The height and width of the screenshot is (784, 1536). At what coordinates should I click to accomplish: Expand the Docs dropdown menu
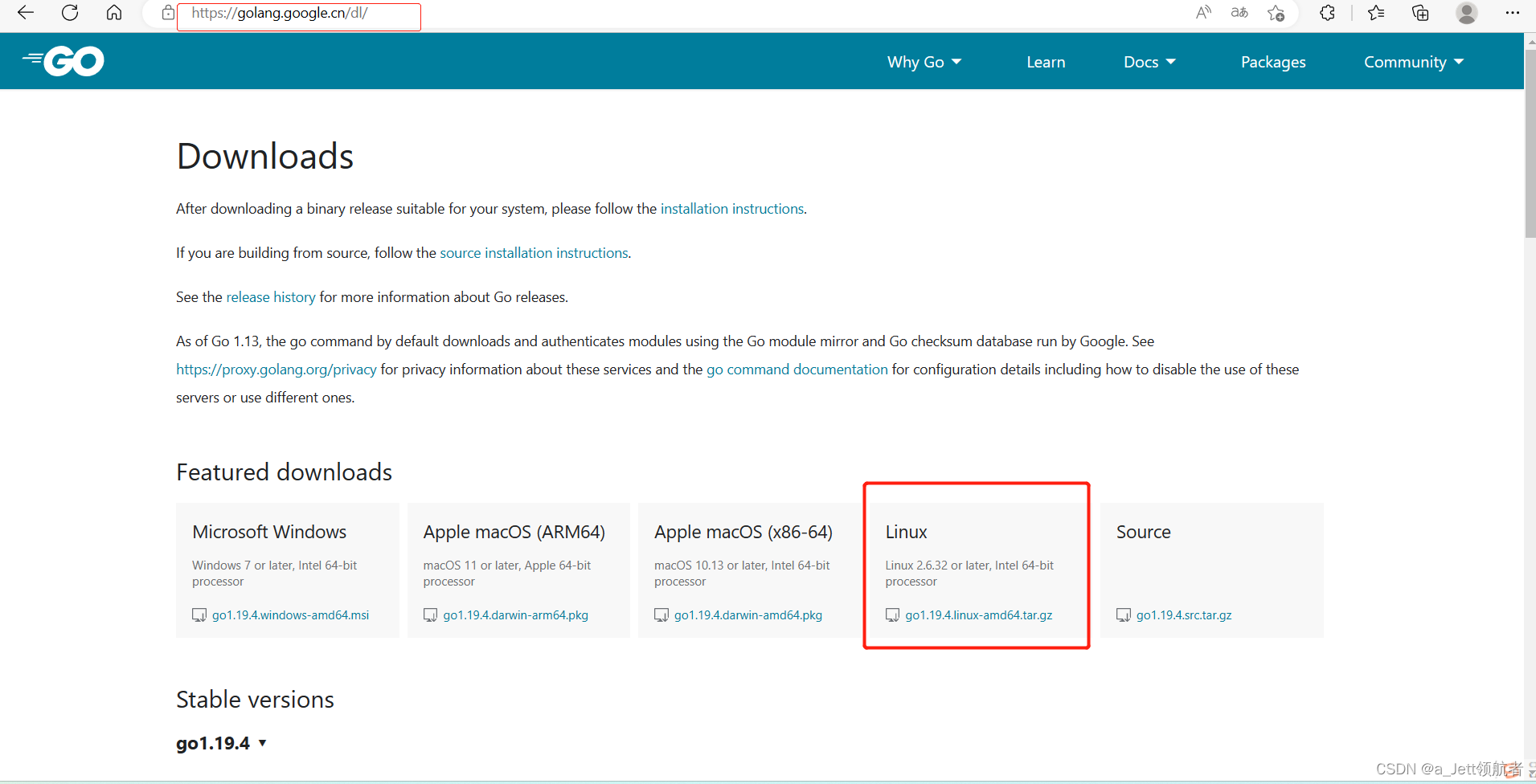(1149, 62)
